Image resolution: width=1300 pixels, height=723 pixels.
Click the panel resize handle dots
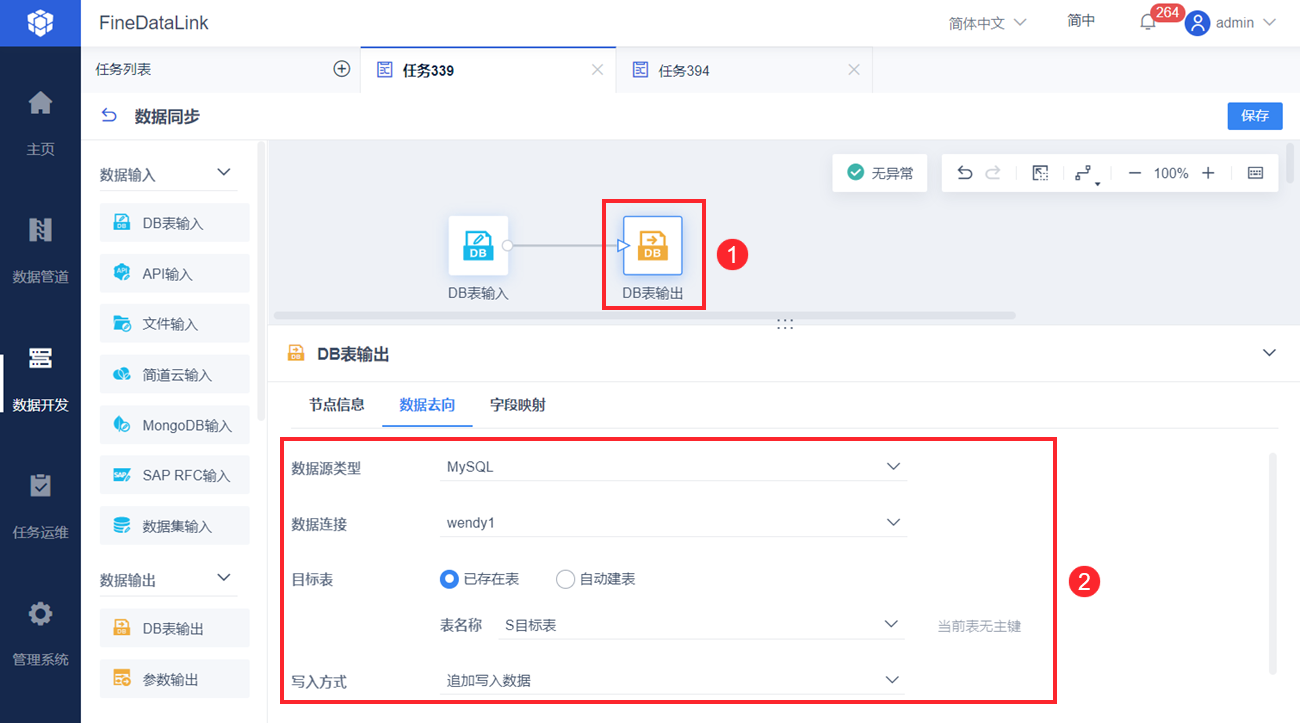point(785,324)
